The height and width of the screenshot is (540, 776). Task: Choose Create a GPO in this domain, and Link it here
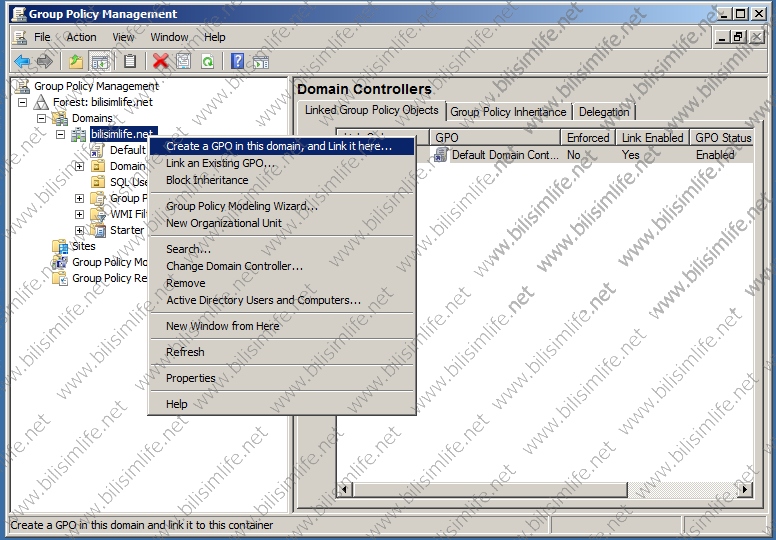[x=282, y=147]
